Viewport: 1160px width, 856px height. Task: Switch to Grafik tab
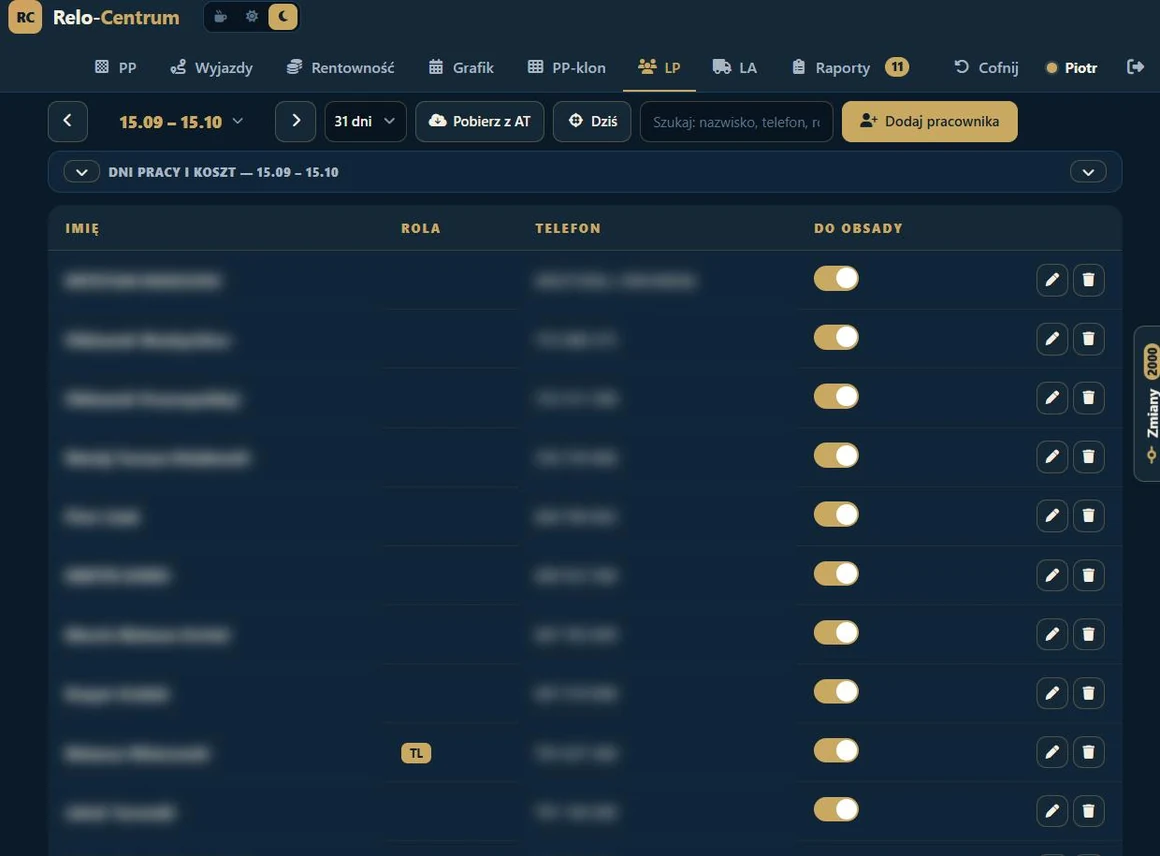click(x=461, y=68)
